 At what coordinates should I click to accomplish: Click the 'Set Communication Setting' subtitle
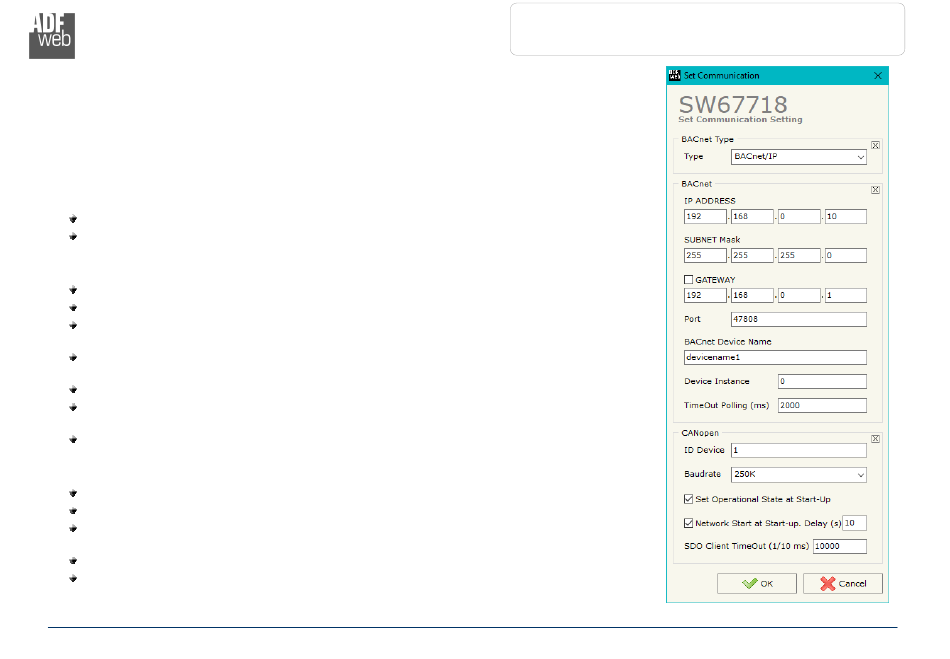pos(740,119)
